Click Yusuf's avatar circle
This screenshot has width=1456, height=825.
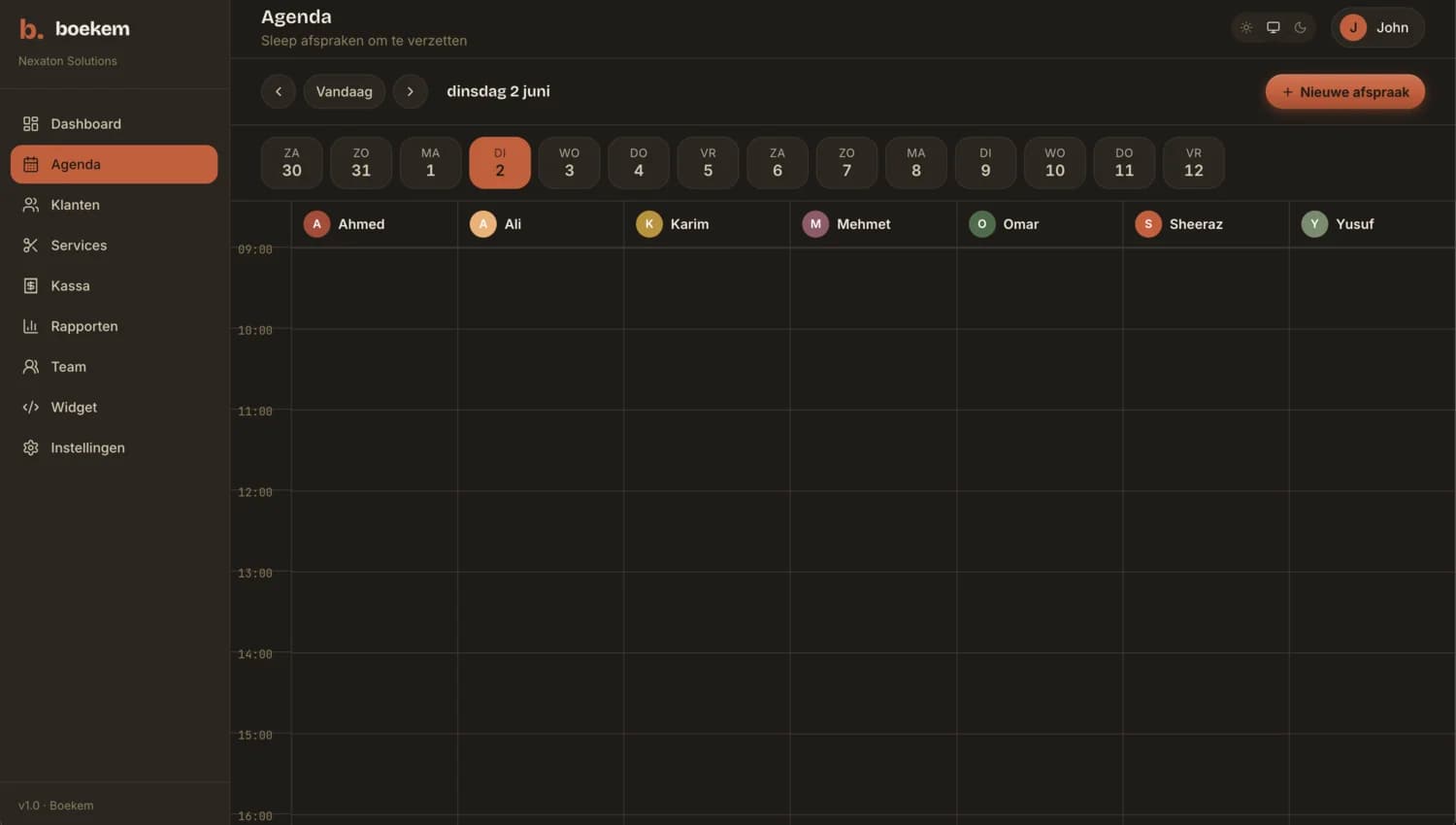coord(1314,224)
